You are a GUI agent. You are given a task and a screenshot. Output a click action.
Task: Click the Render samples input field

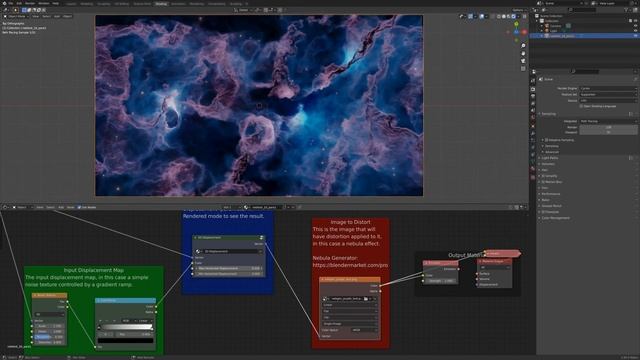[608, 127]
